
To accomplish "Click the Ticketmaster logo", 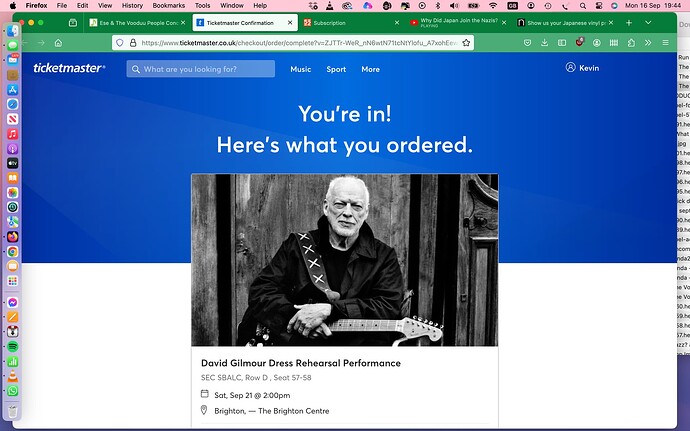I will [x=69, y=68].
